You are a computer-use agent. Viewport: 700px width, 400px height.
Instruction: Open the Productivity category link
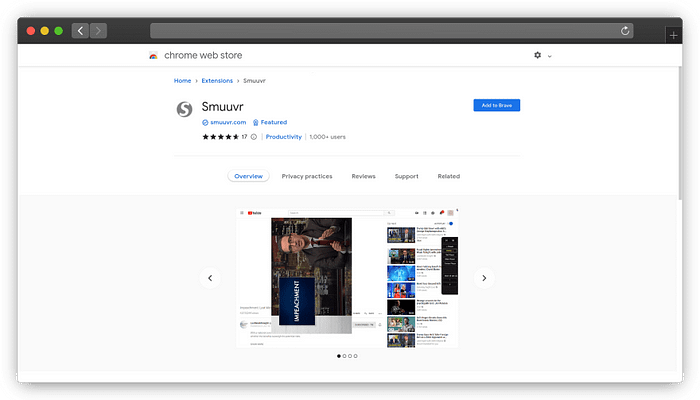pyautogui.click(x=283, y=137)
